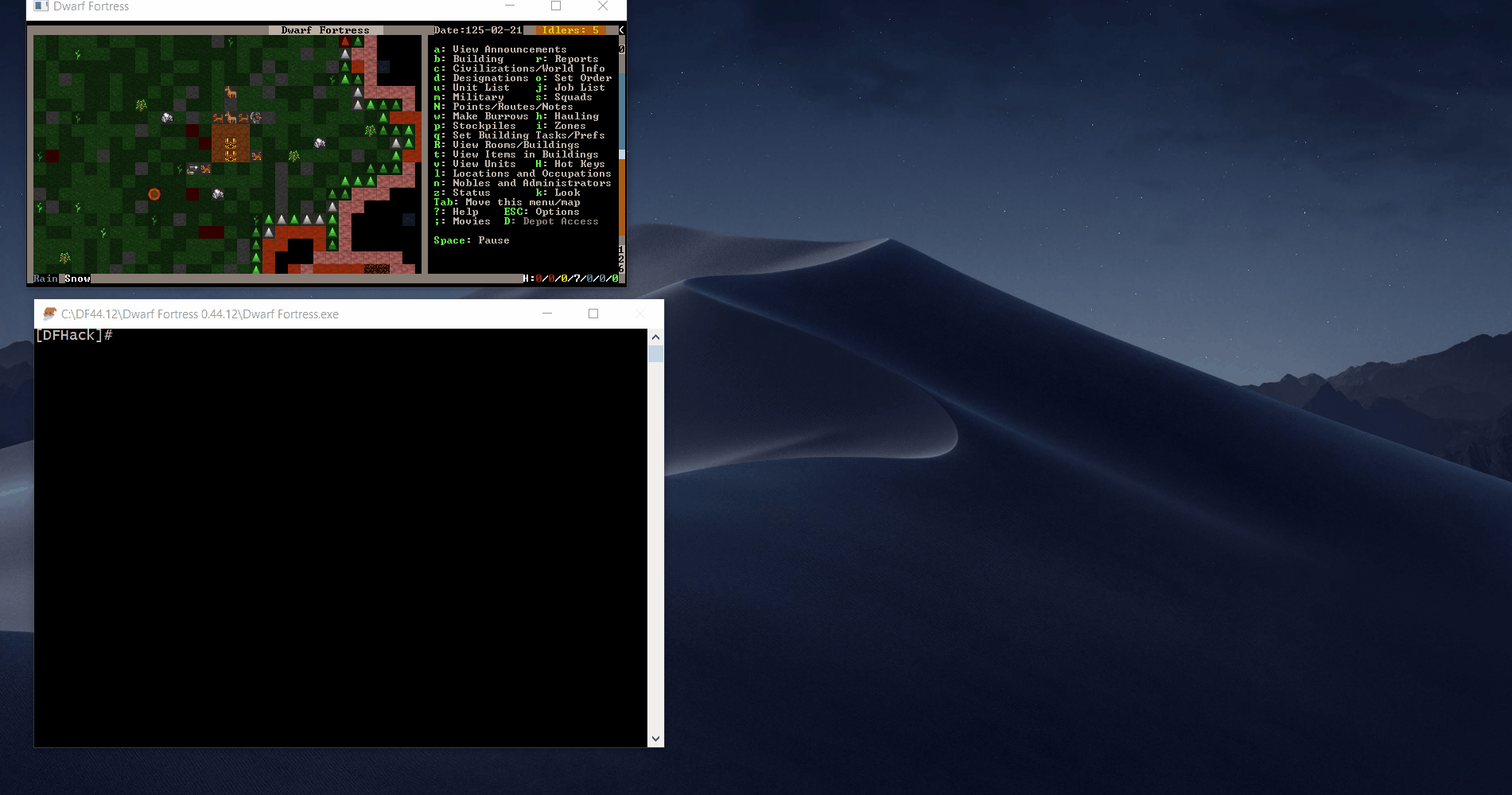Viewport: 1512px width, 795px height.
Task: Click Move this menu/map entry
Action: click(507, 202)
